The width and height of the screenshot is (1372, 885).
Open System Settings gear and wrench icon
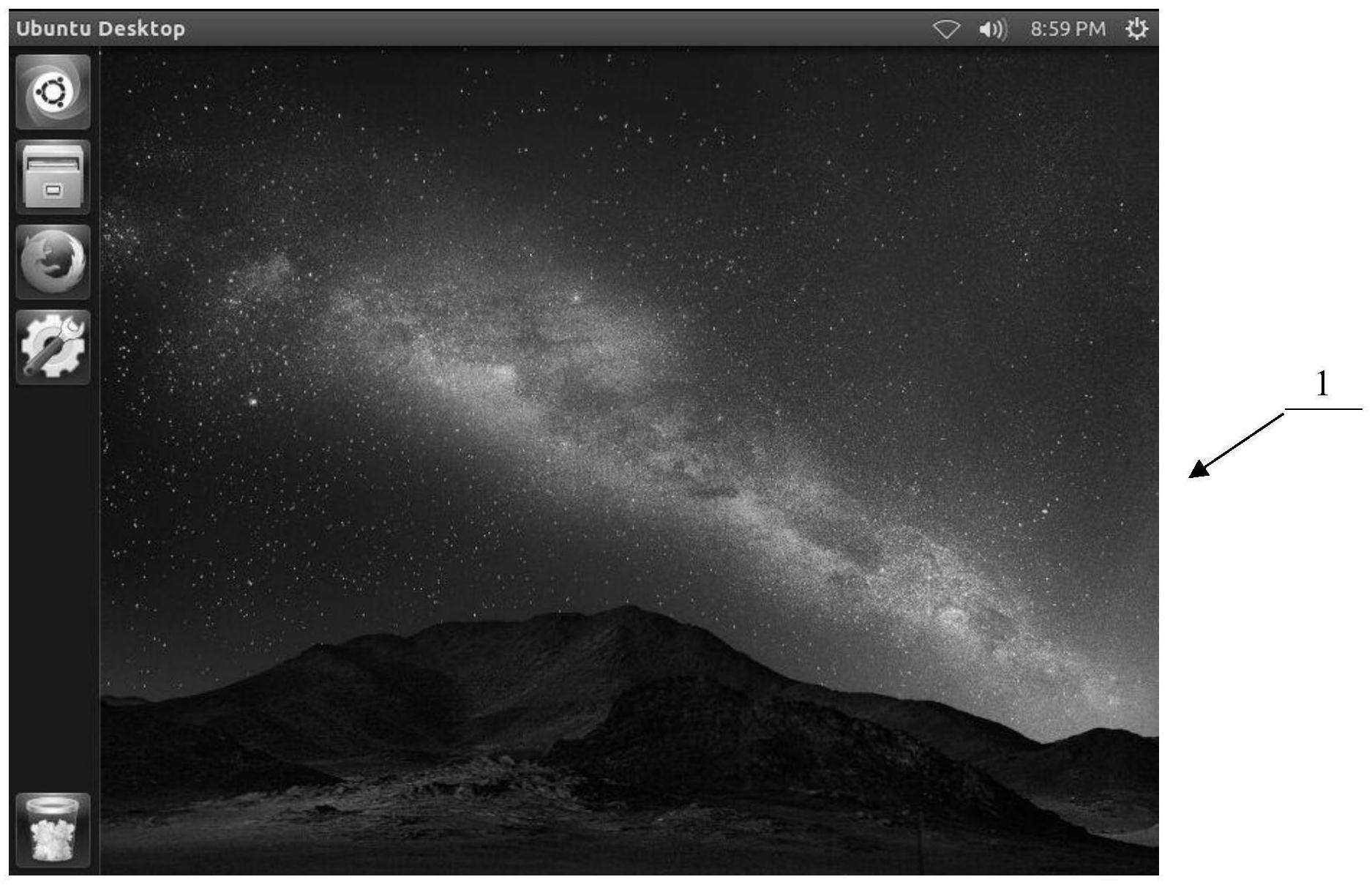click(53, 347)
